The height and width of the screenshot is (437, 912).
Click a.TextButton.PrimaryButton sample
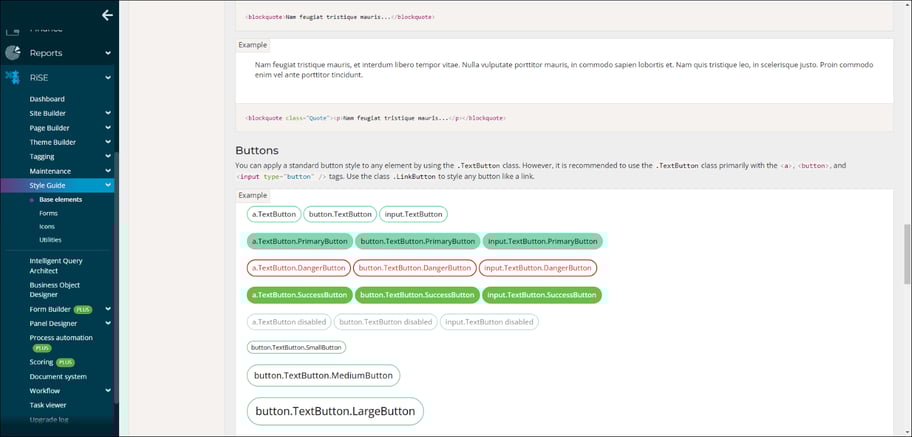pyautogui.click(x=300, y=241)
